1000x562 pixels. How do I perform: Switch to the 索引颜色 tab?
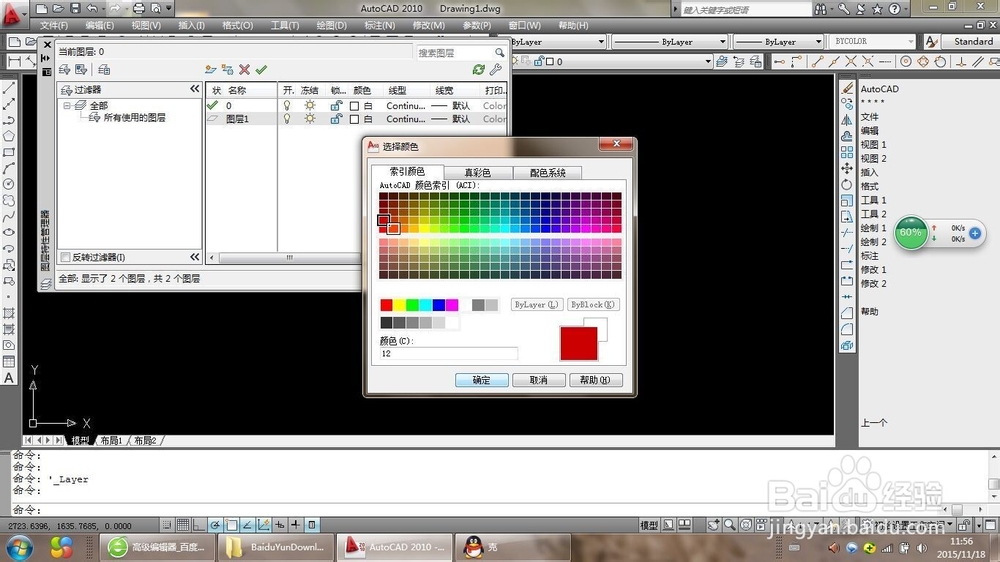tap(407, 172)
